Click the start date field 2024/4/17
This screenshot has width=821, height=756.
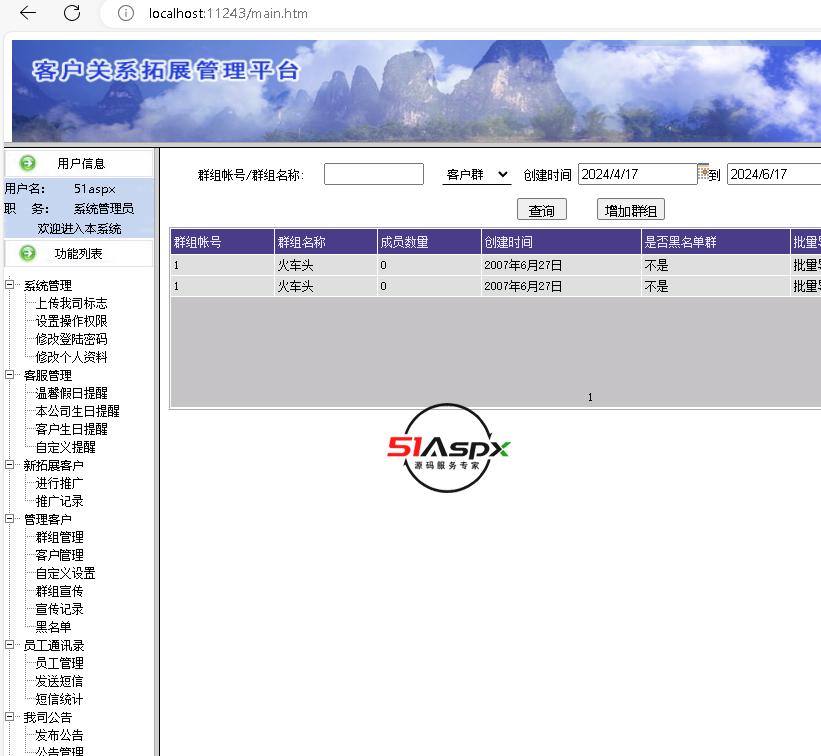pyautogui.click(x=637, y=174)
